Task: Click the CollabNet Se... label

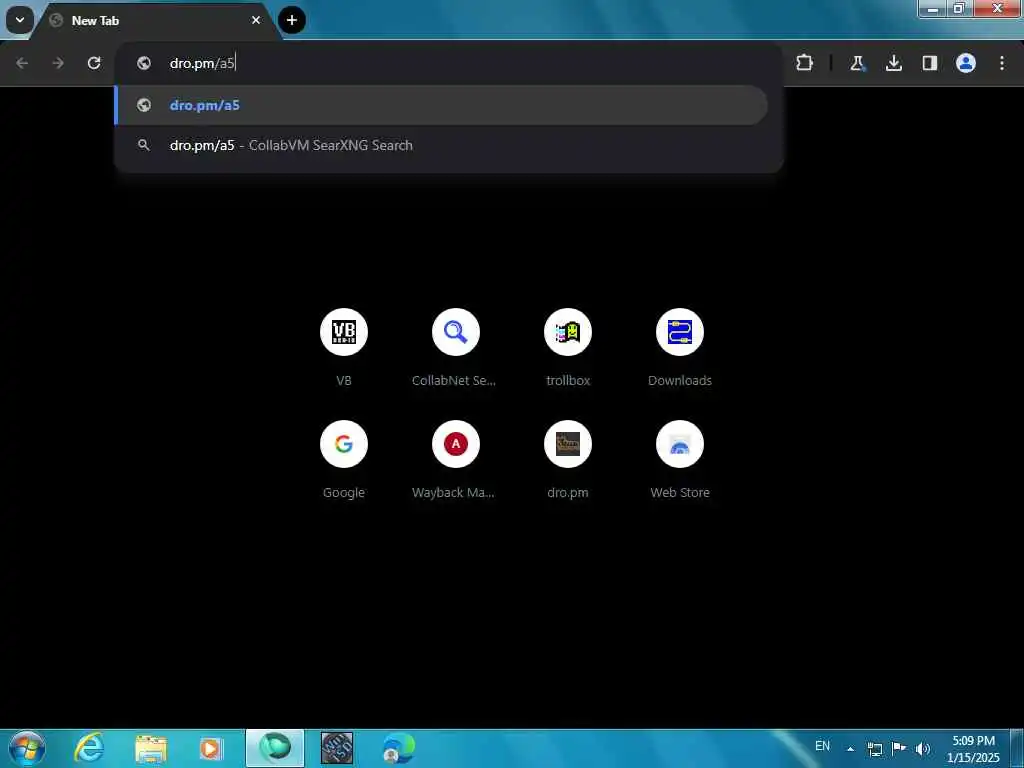Action: coord(454,381)
